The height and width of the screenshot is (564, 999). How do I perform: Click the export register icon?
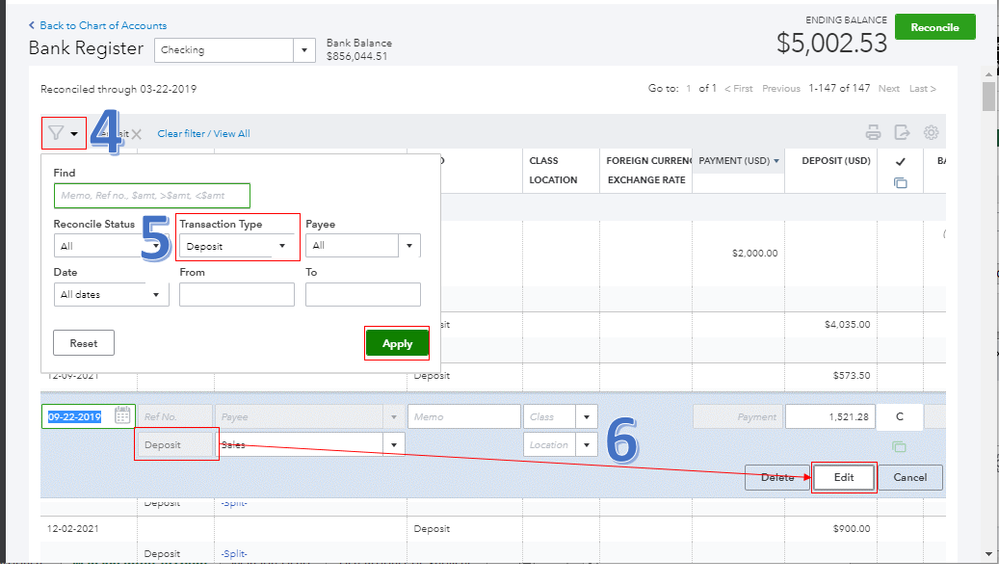click(x=902, y=133)
